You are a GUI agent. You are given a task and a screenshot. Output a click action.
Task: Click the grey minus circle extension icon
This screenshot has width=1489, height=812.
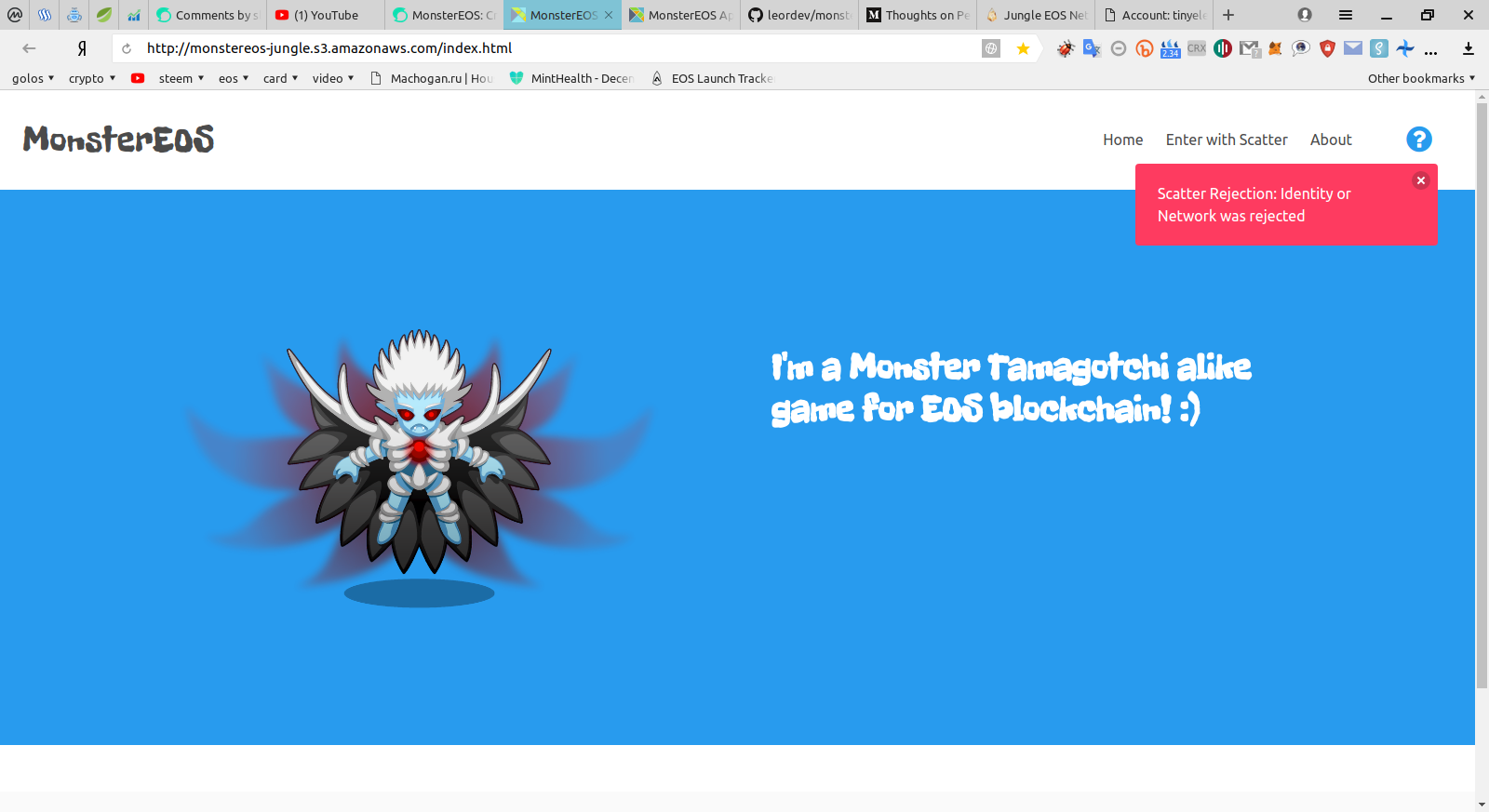click(1119, 48)
